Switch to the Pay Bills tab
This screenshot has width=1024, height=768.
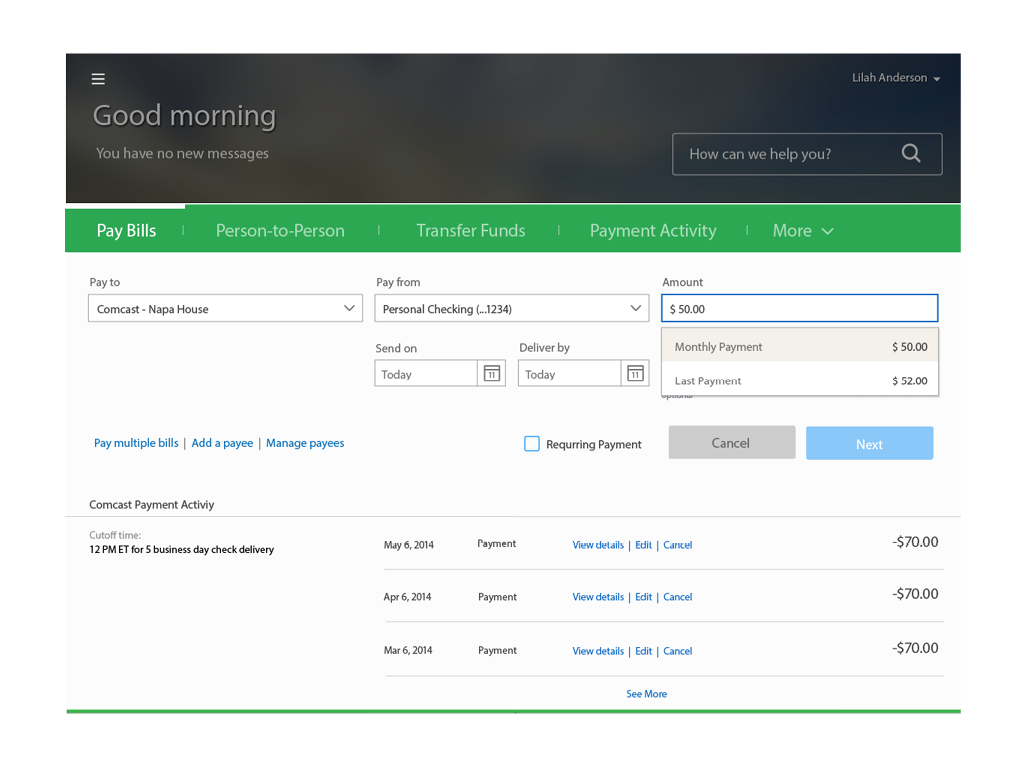126,231
